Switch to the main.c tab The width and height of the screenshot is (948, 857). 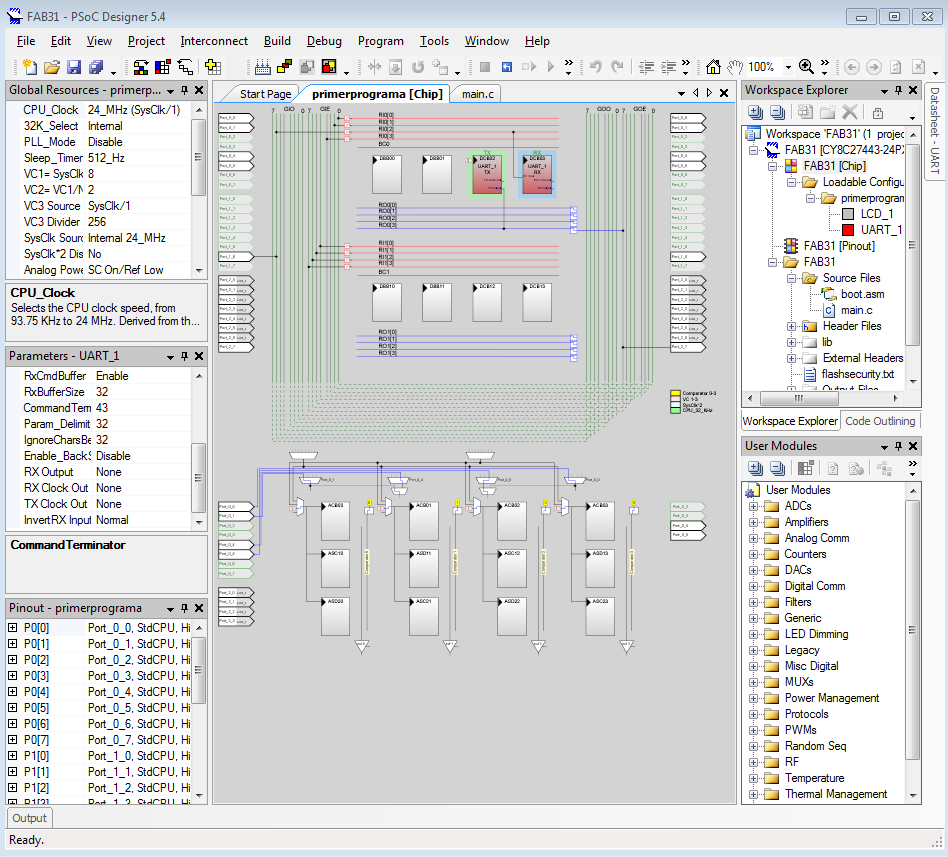point(477,94)
